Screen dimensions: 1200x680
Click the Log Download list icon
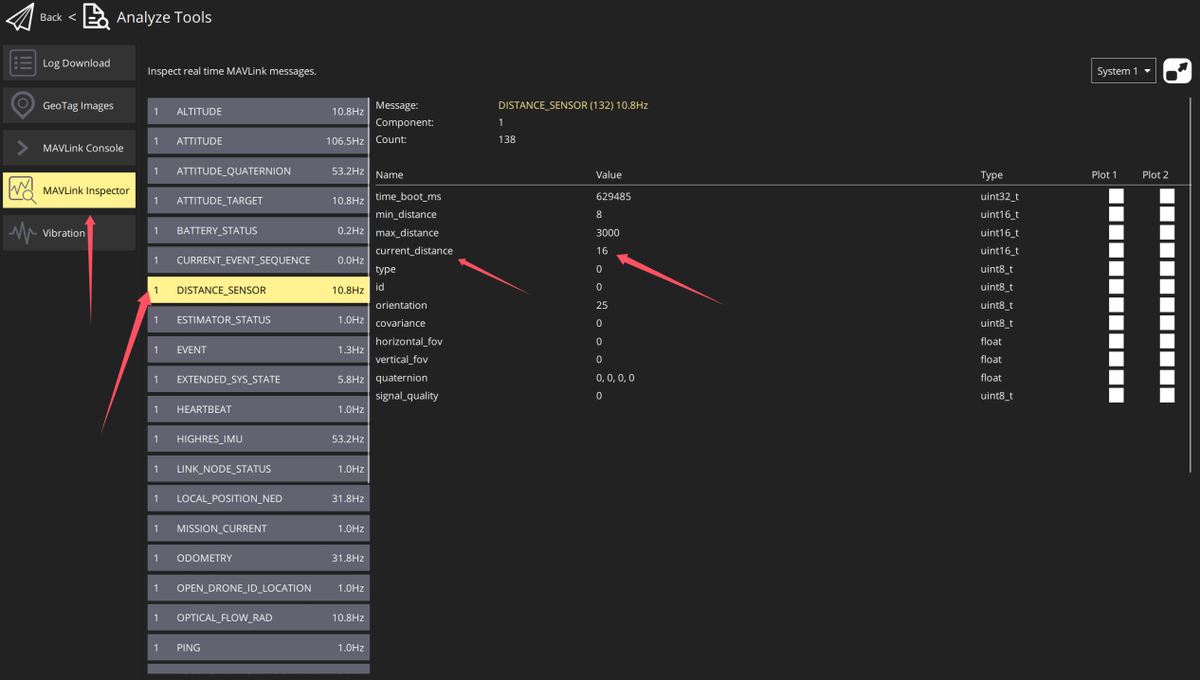click(23, 63)
